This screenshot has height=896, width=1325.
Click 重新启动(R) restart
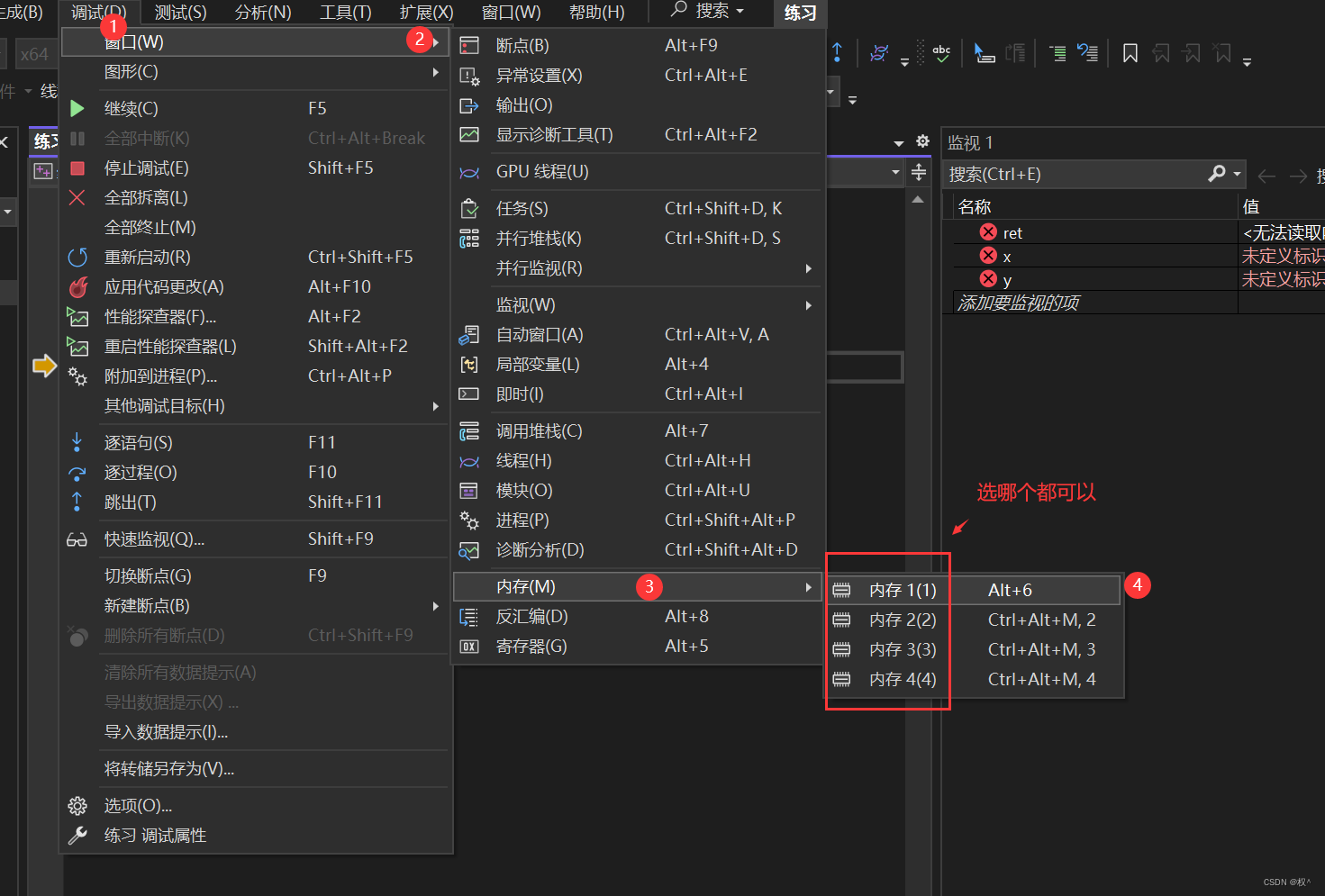pos(255,257)
